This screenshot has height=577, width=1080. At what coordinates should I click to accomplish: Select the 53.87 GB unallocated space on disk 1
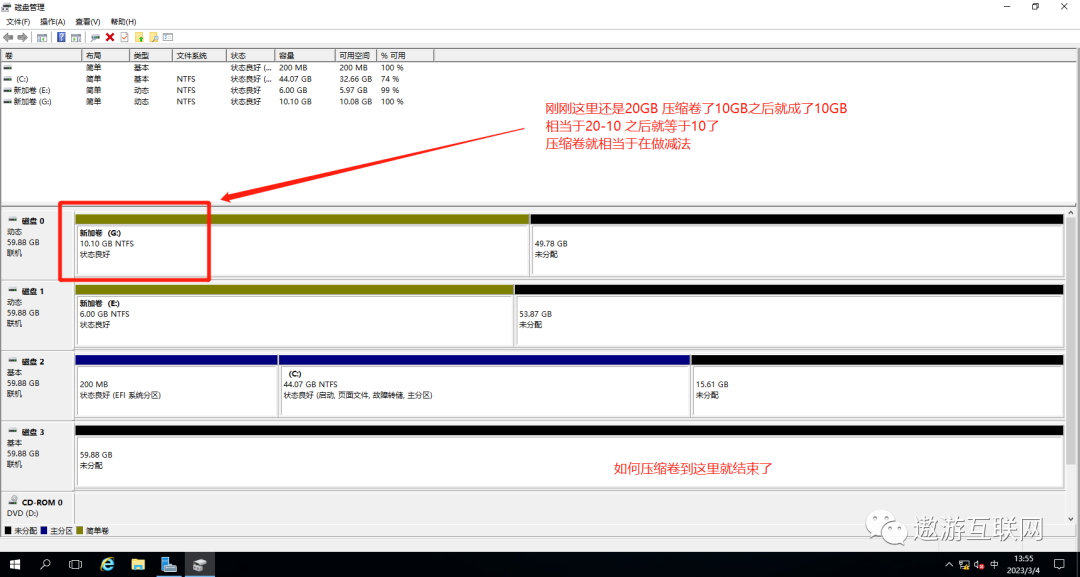click(x=789, y=315)
